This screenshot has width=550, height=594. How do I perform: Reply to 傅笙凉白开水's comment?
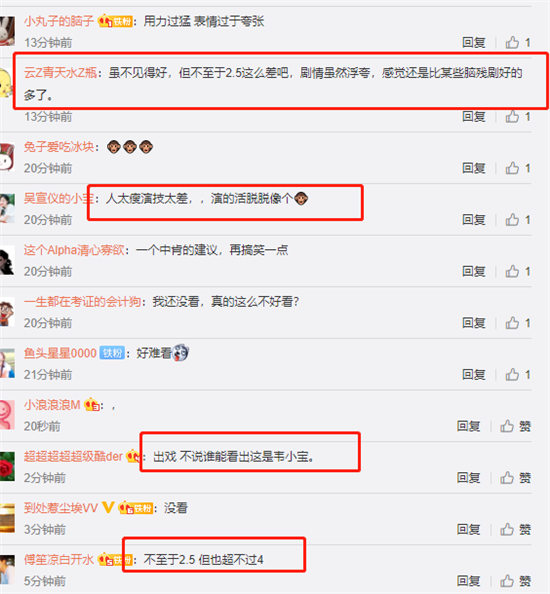tap(468, 581)
